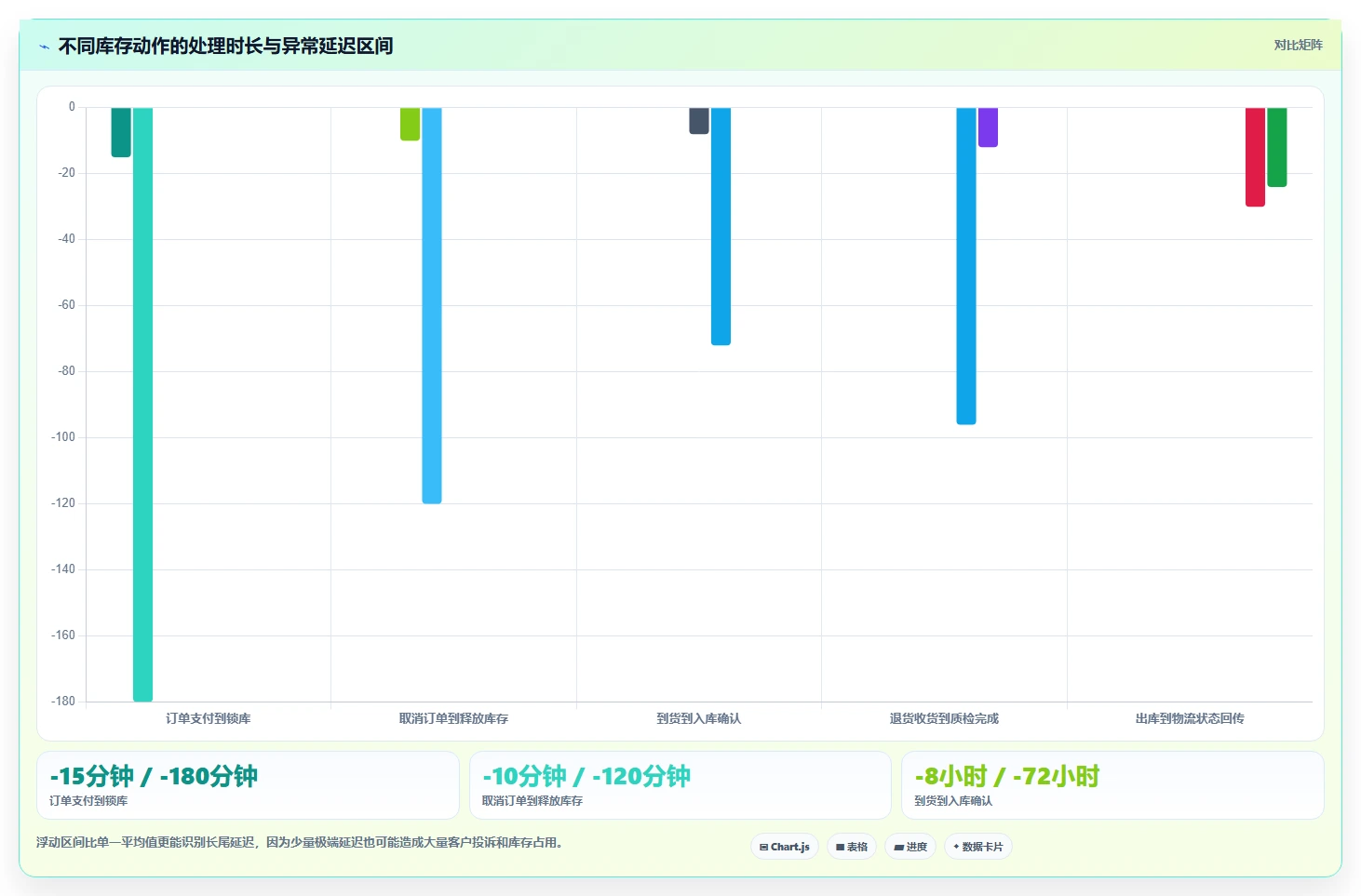Click the 对比矩阵 tag in the header
Screen dimensions: 1361x896
click(1298, 45)
